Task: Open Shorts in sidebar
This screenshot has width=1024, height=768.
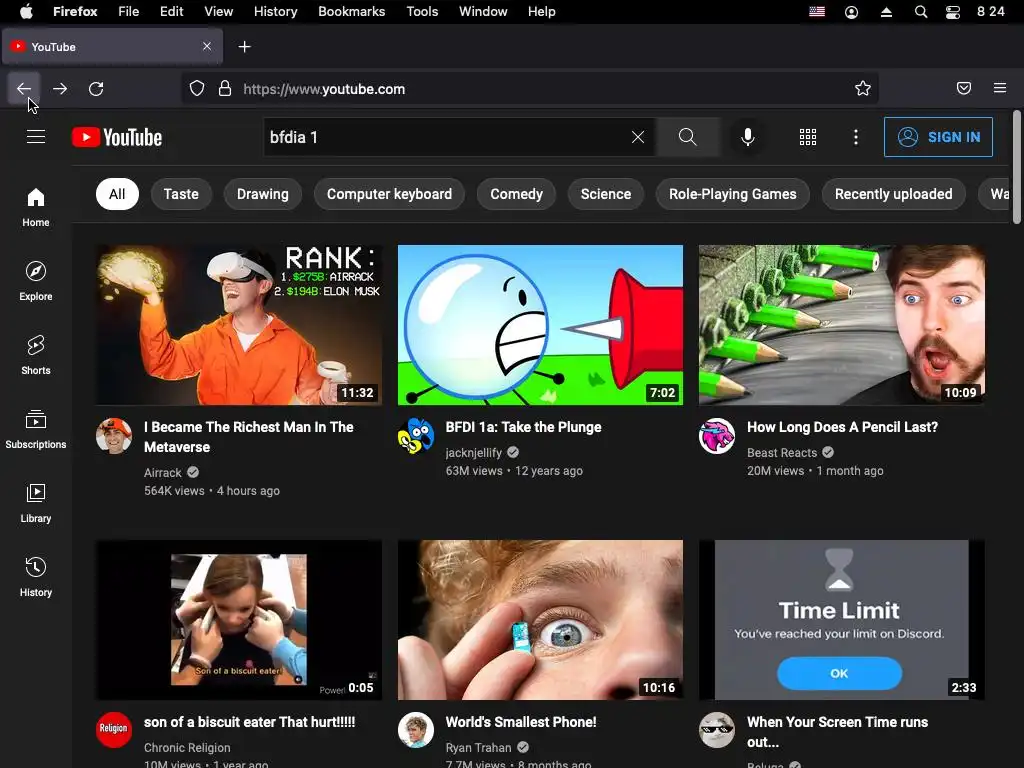Action: pos(36,355)
